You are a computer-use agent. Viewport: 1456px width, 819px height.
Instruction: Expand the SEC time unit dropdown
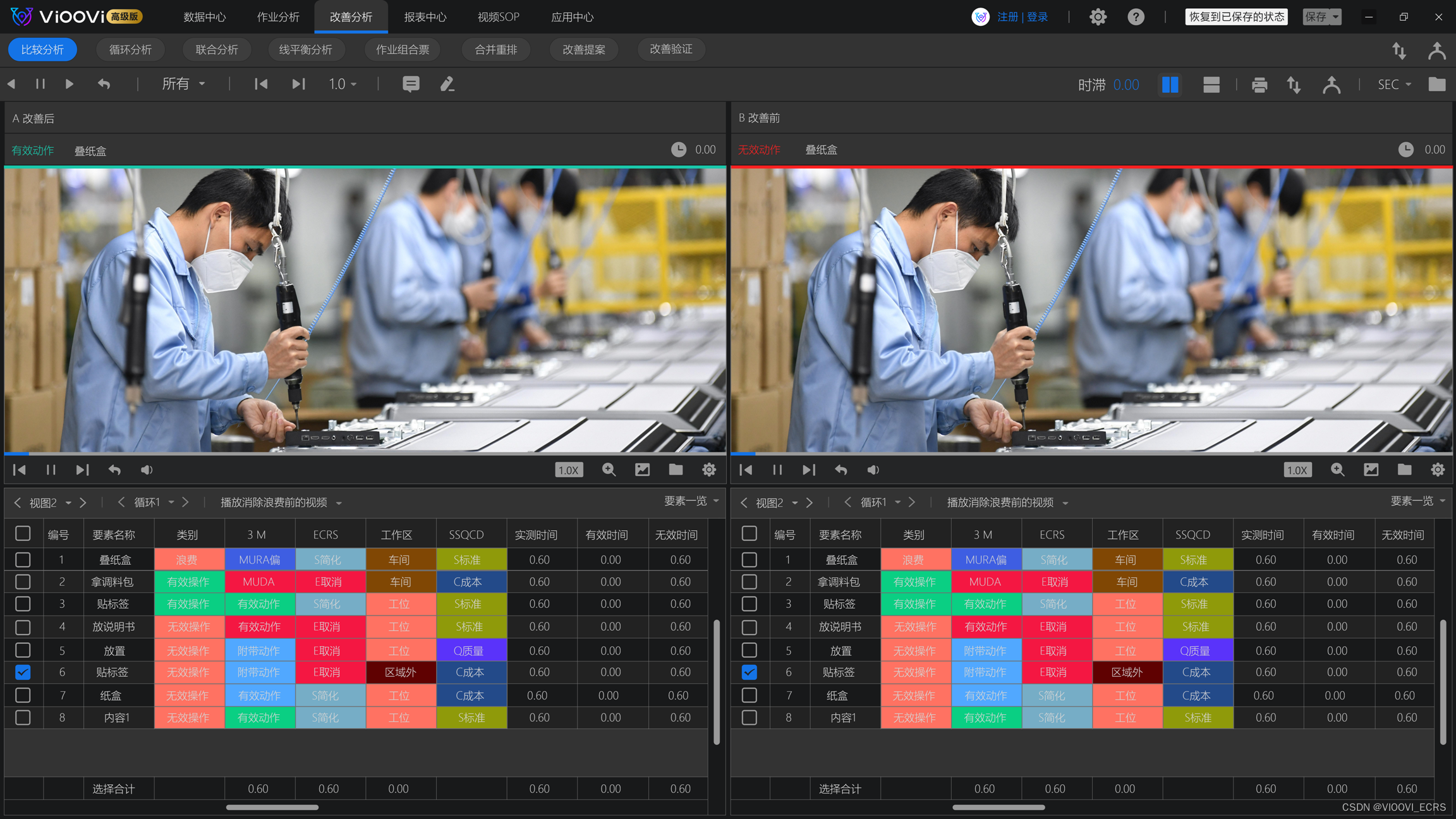tap(1394, 85)
